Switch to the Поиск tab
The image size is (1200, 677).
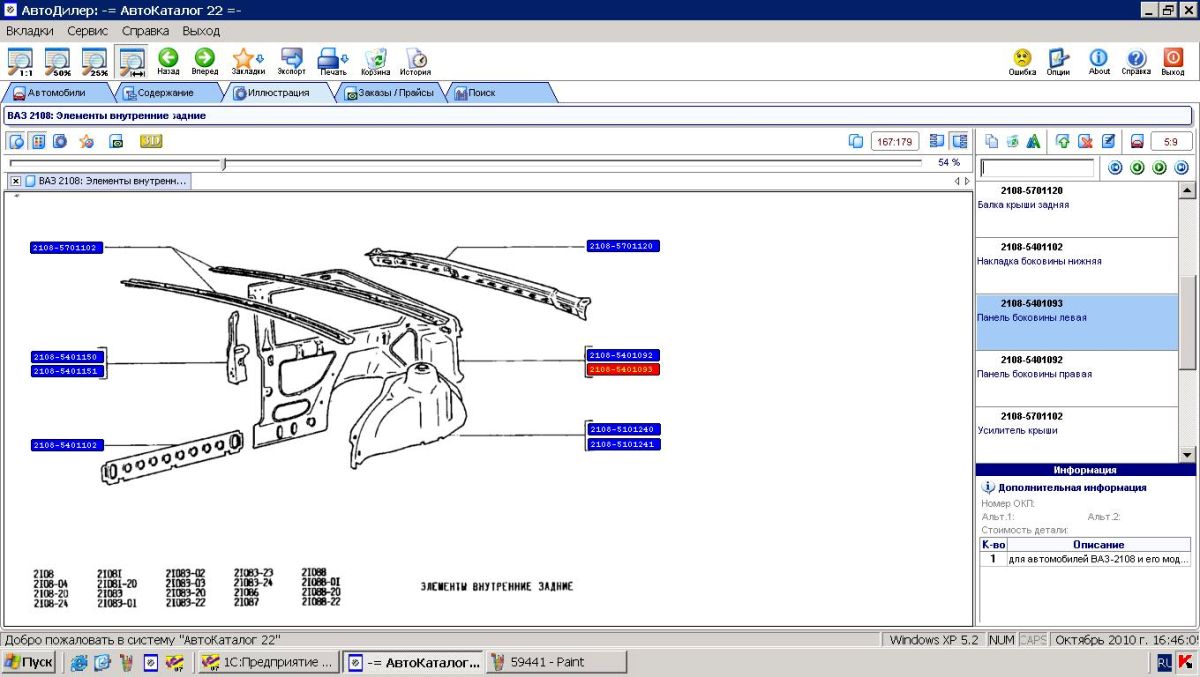500,93
